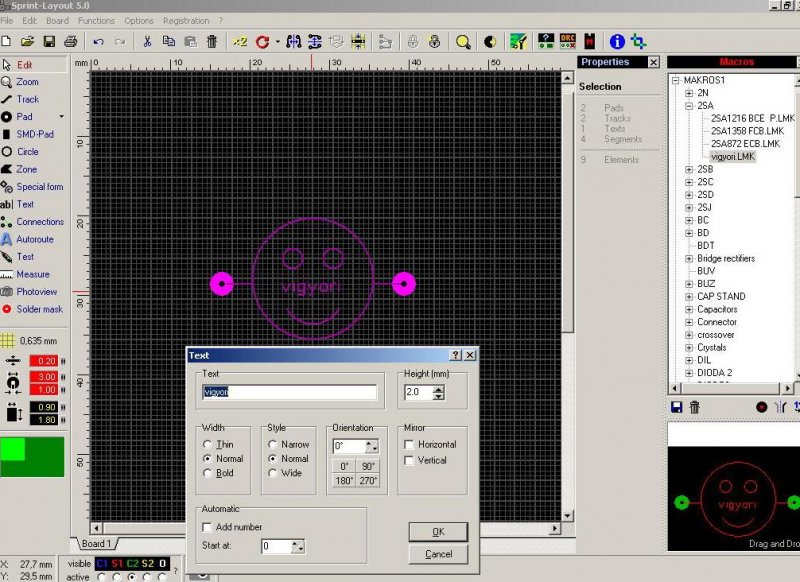
Task: Expand the 2N macro folder
Action: pos(689,93)
